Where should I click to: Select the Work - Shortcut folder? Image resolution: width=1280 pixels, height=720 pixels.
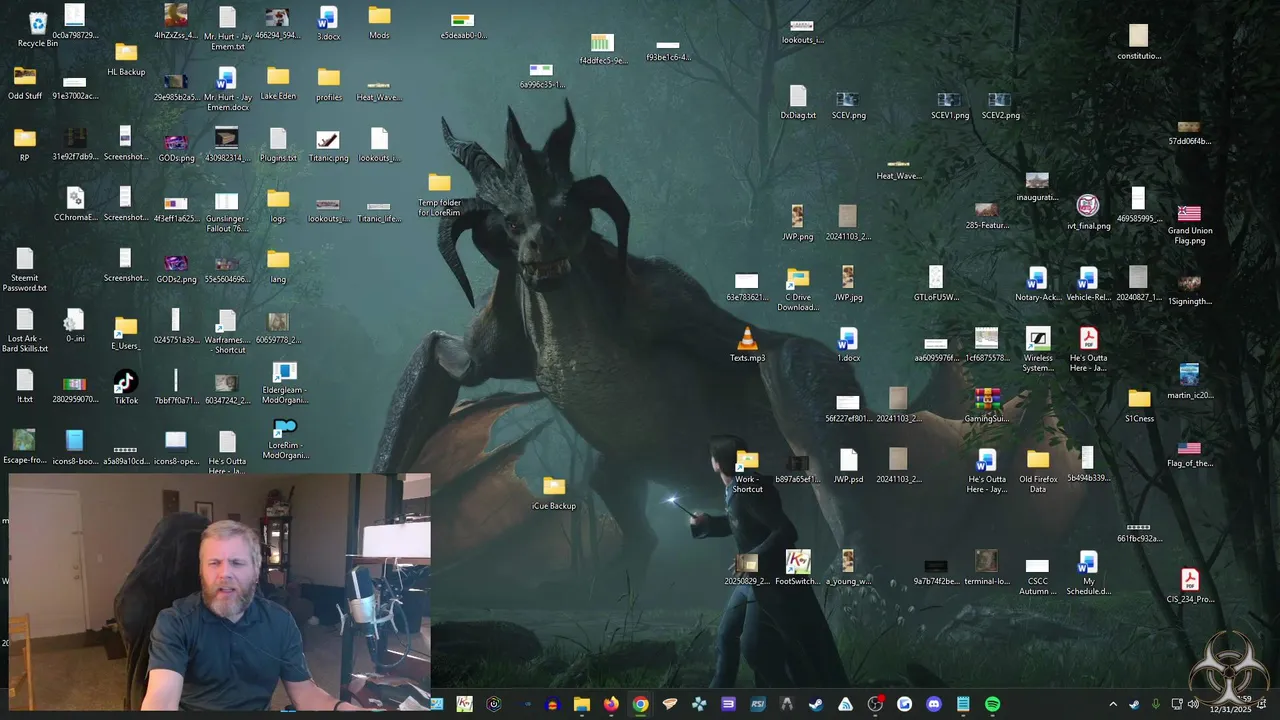[747, 470]
